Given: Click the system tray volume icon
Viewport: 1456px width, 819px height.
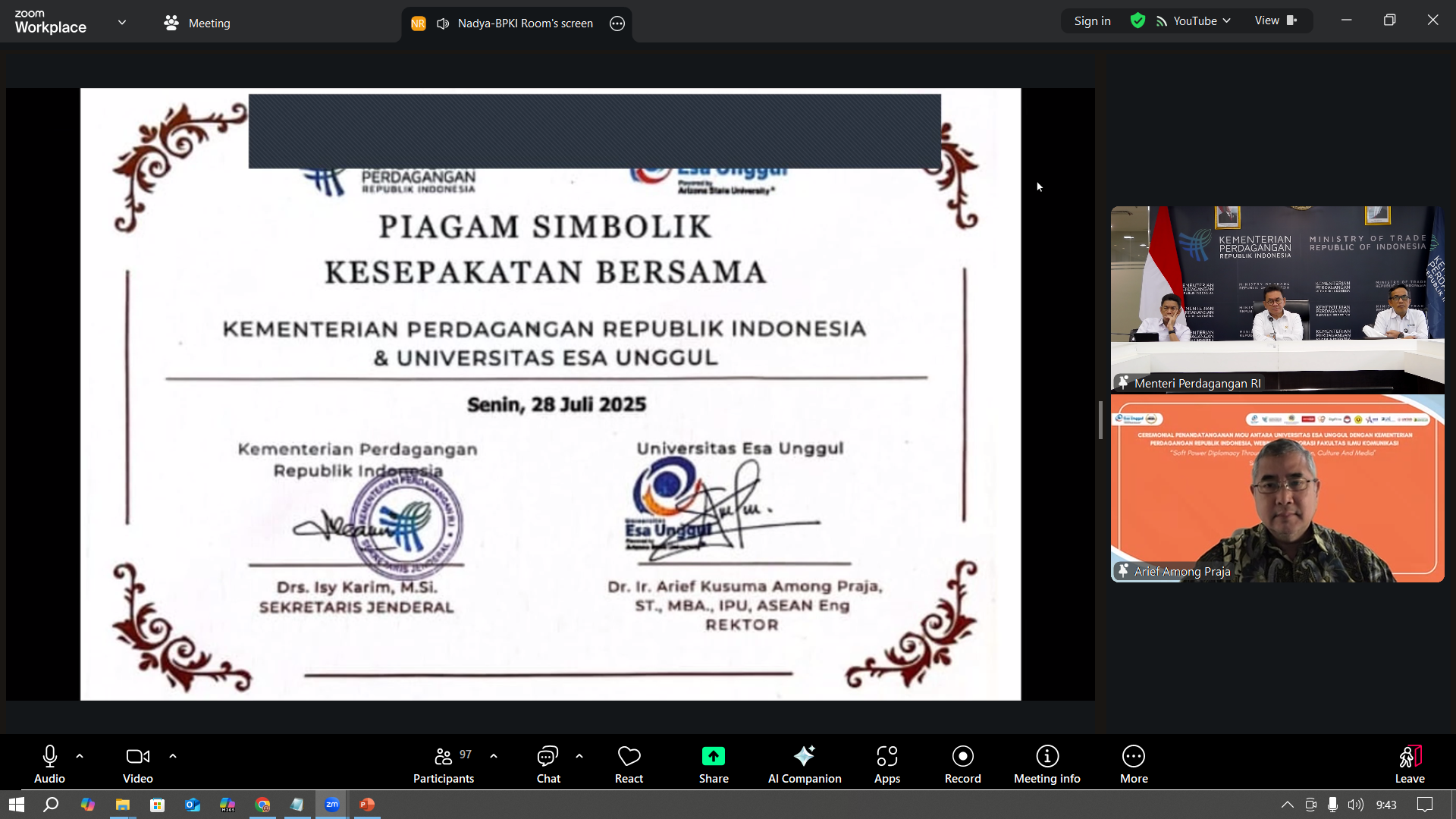Looking at the screenshot, I should pyautogui.click(x=1356, y=805).
